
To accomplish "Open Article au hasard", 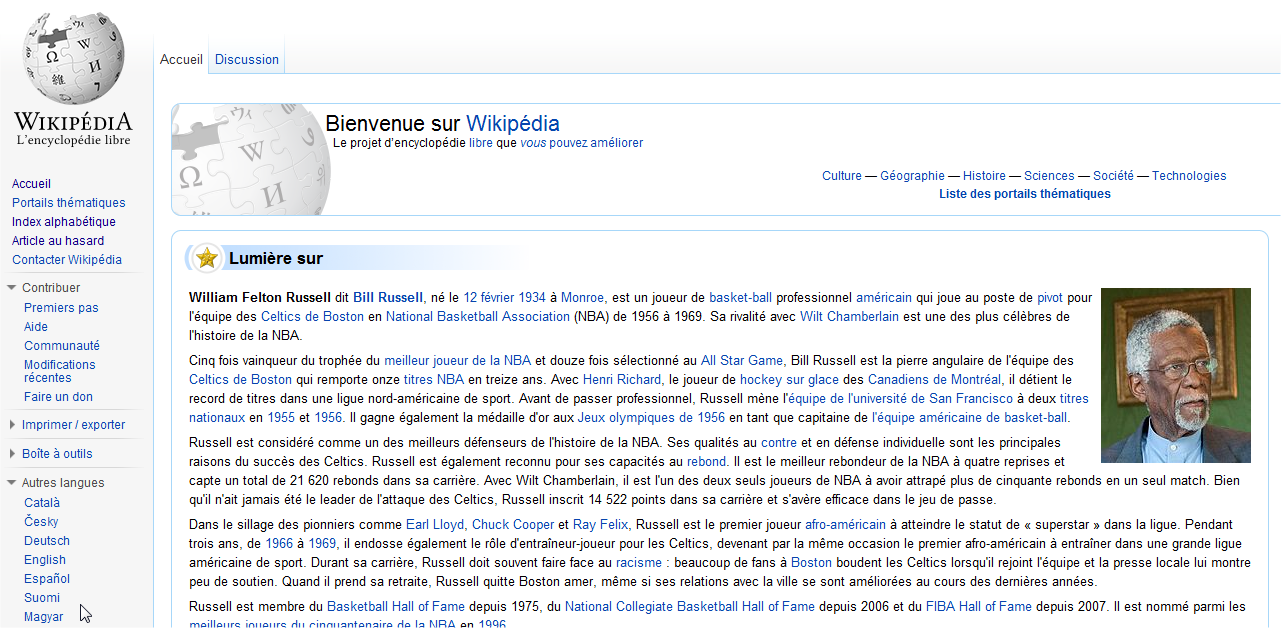I will point(58,241).
